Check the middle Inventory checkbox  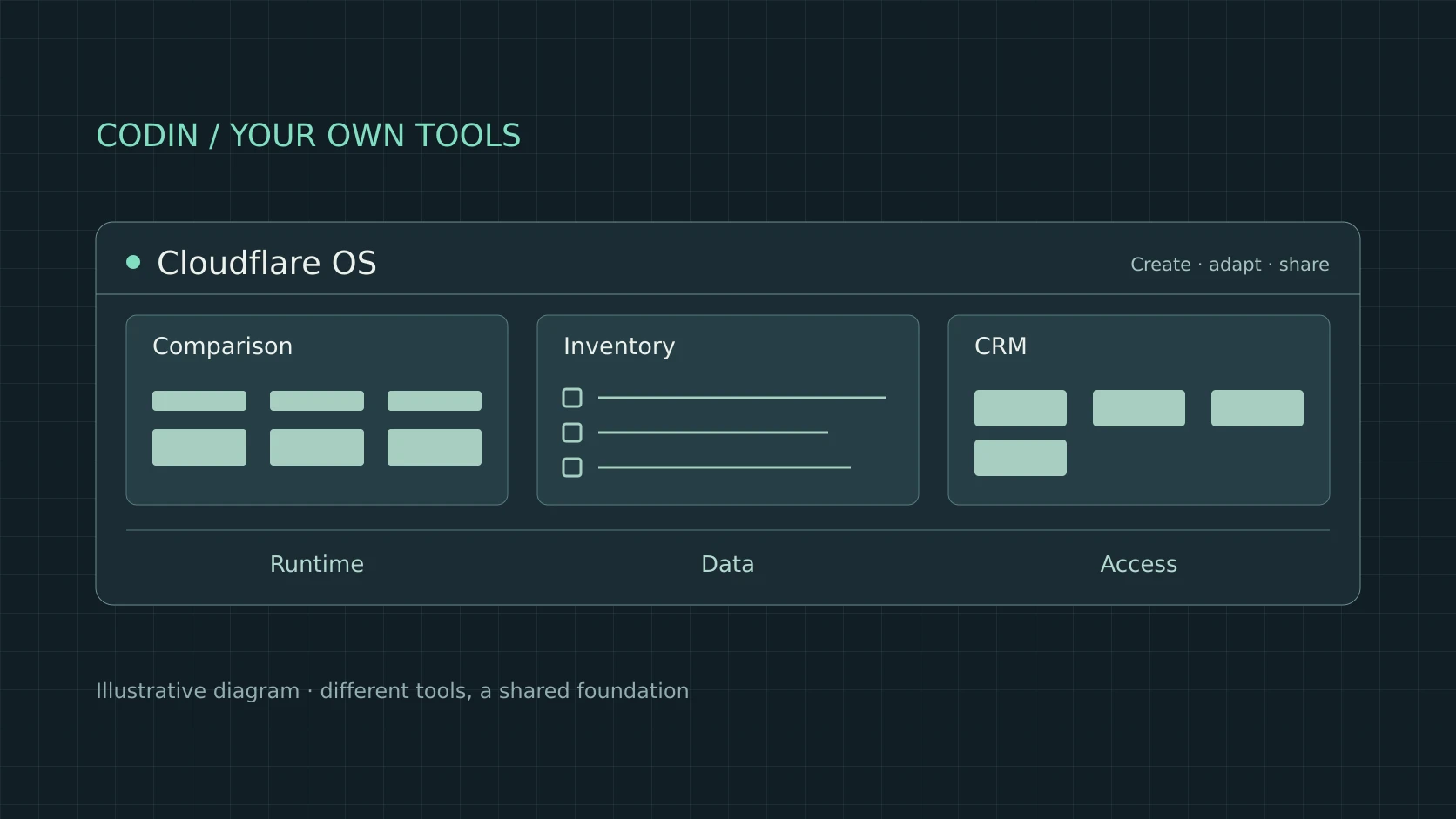(x=572, y=433)
